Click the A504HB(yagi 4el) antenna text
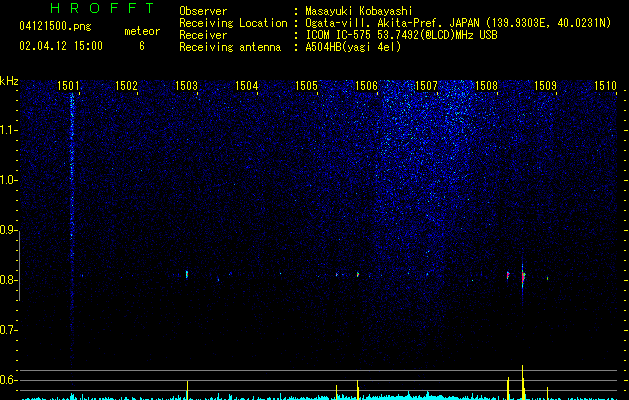Viewport: 629px width, 400px height. (353, 47)
